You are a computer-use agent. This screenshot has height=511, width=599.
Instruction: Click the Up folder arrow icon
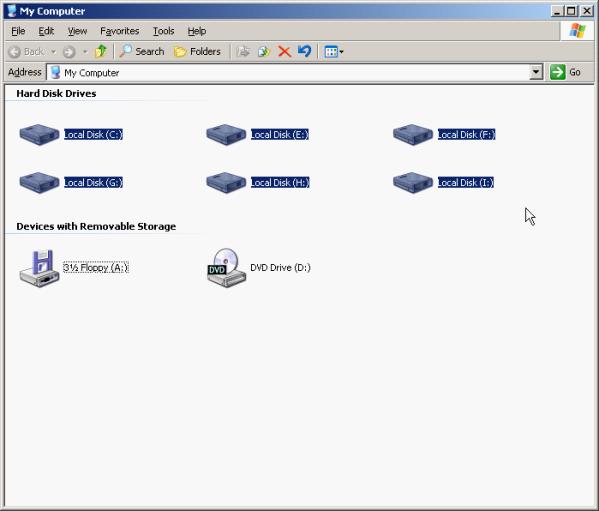(101, 51)
